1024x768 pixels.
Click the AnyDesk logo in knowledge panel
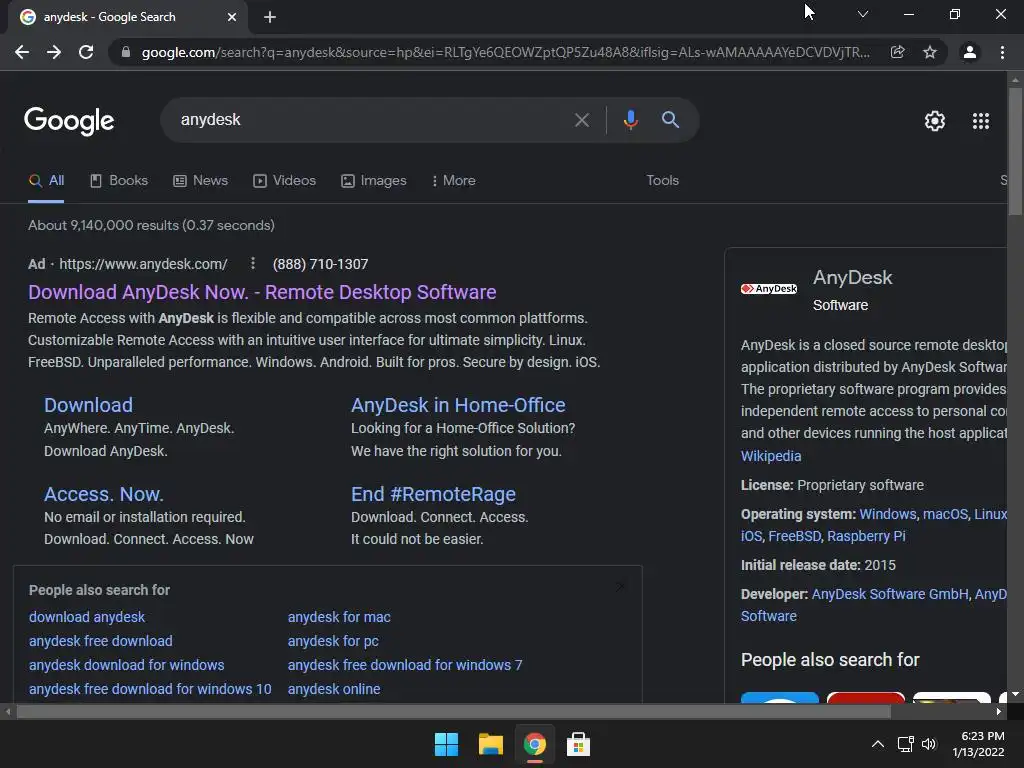[x=769, y=289]
